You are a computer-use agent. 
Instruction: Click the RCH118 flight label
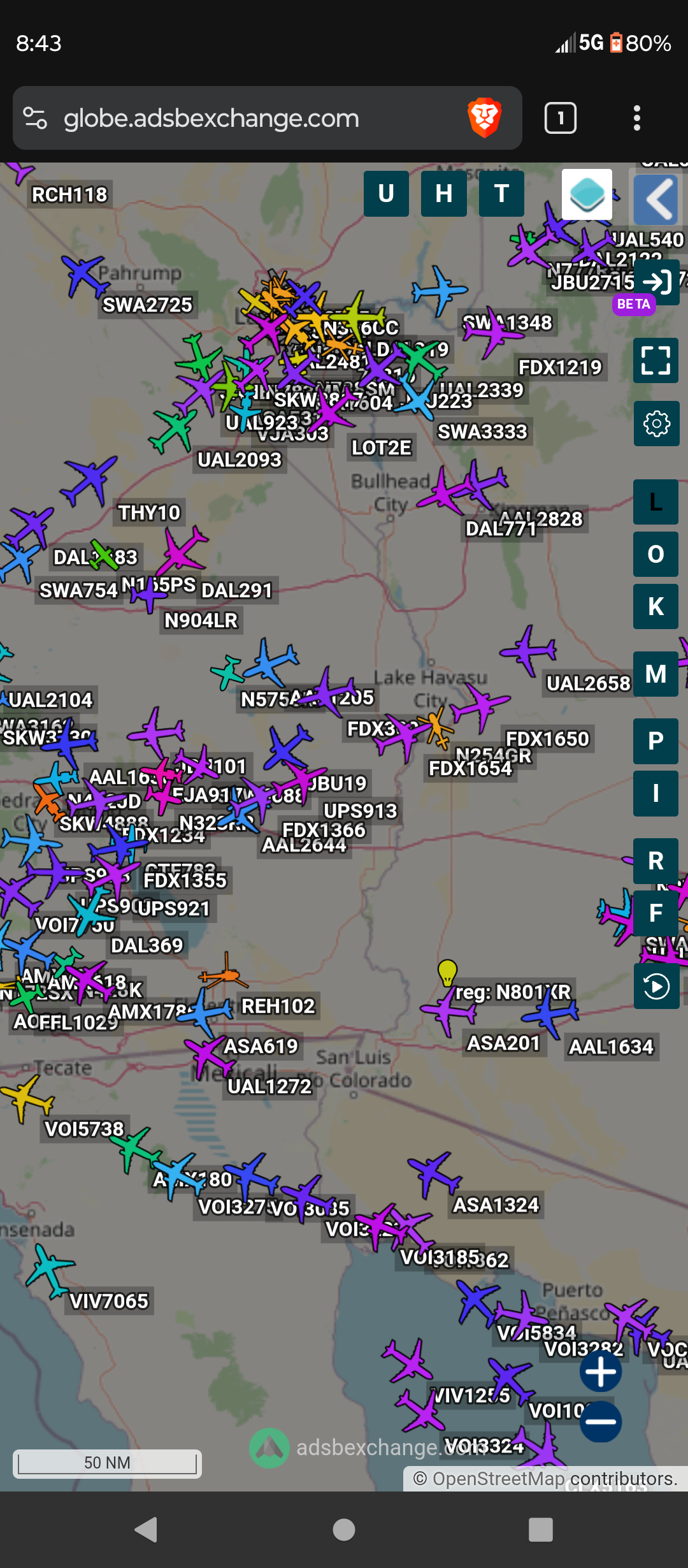pyautogui.click(x=69, y=194)
